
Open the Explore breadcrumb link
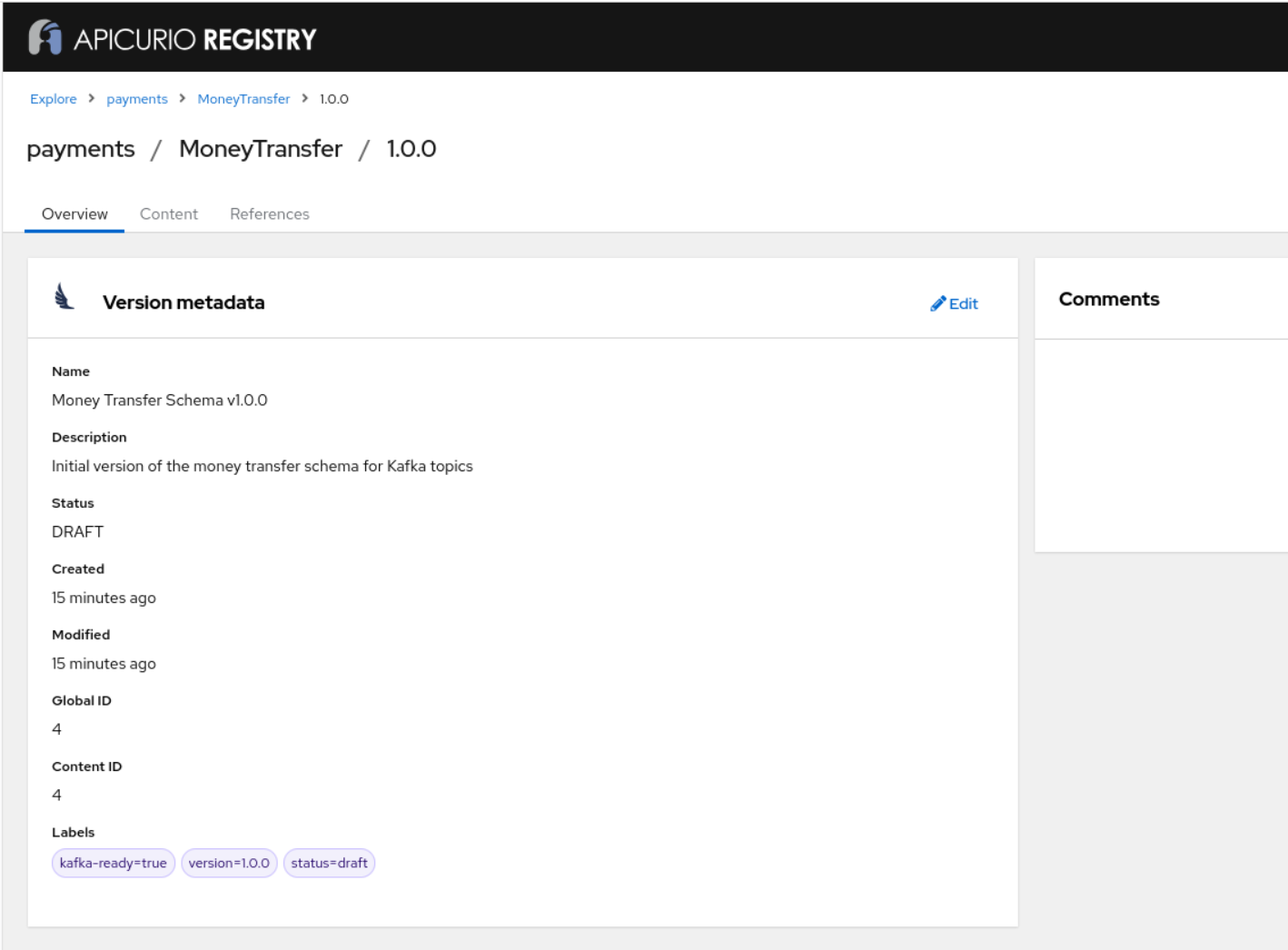(x=54, y=99)
